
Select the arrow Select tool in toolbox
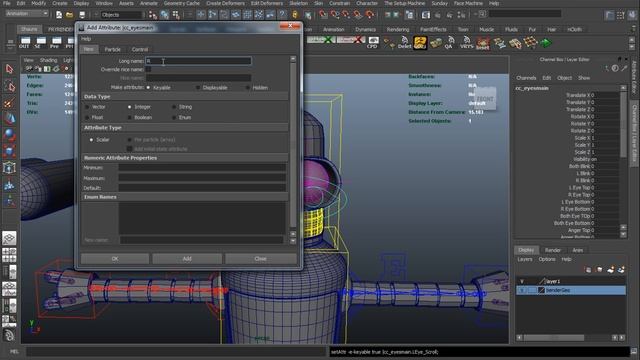tap(9, 69)
